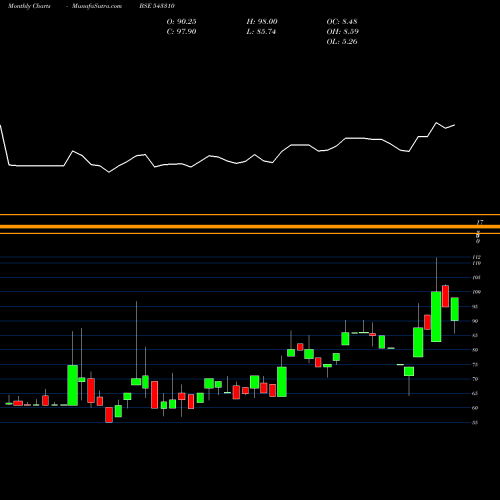500x500 pixels.
Task: Click the red candle just below the 55 gridline
Action: (x=109, y=415)
